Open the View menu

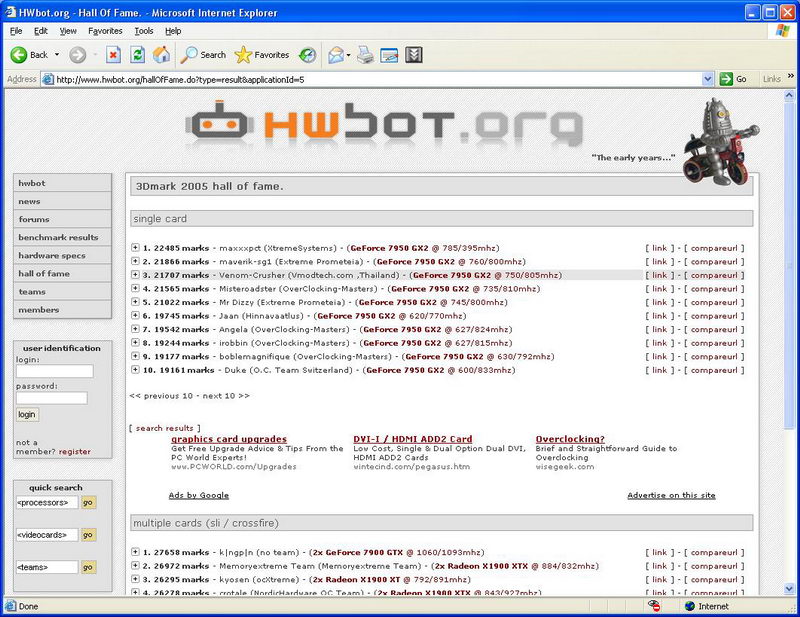pyautogui.click(x=68, y=31)
